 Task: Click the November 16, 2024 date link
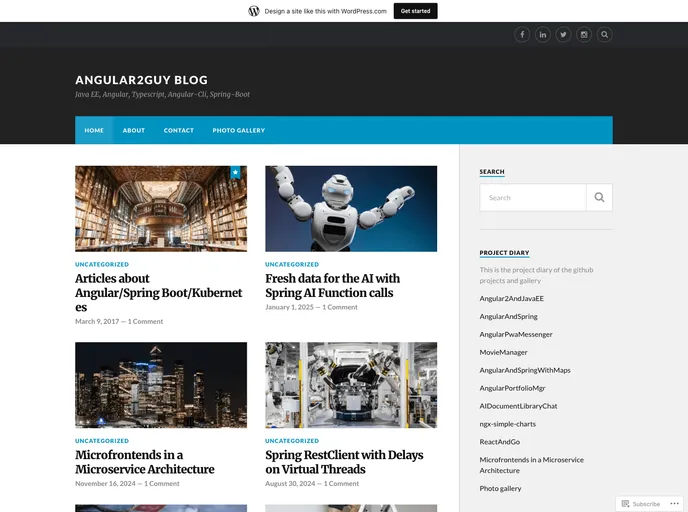click(x=105, y=483)
